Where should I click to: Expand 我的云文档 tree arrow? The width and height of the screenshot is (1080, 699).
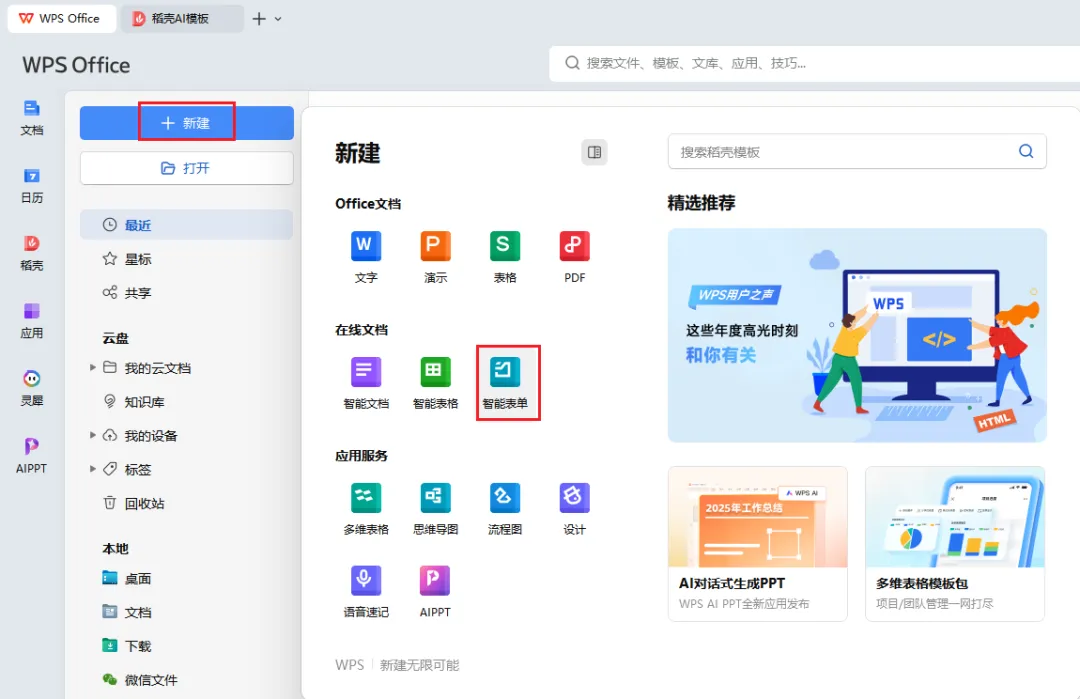(92, 367)
